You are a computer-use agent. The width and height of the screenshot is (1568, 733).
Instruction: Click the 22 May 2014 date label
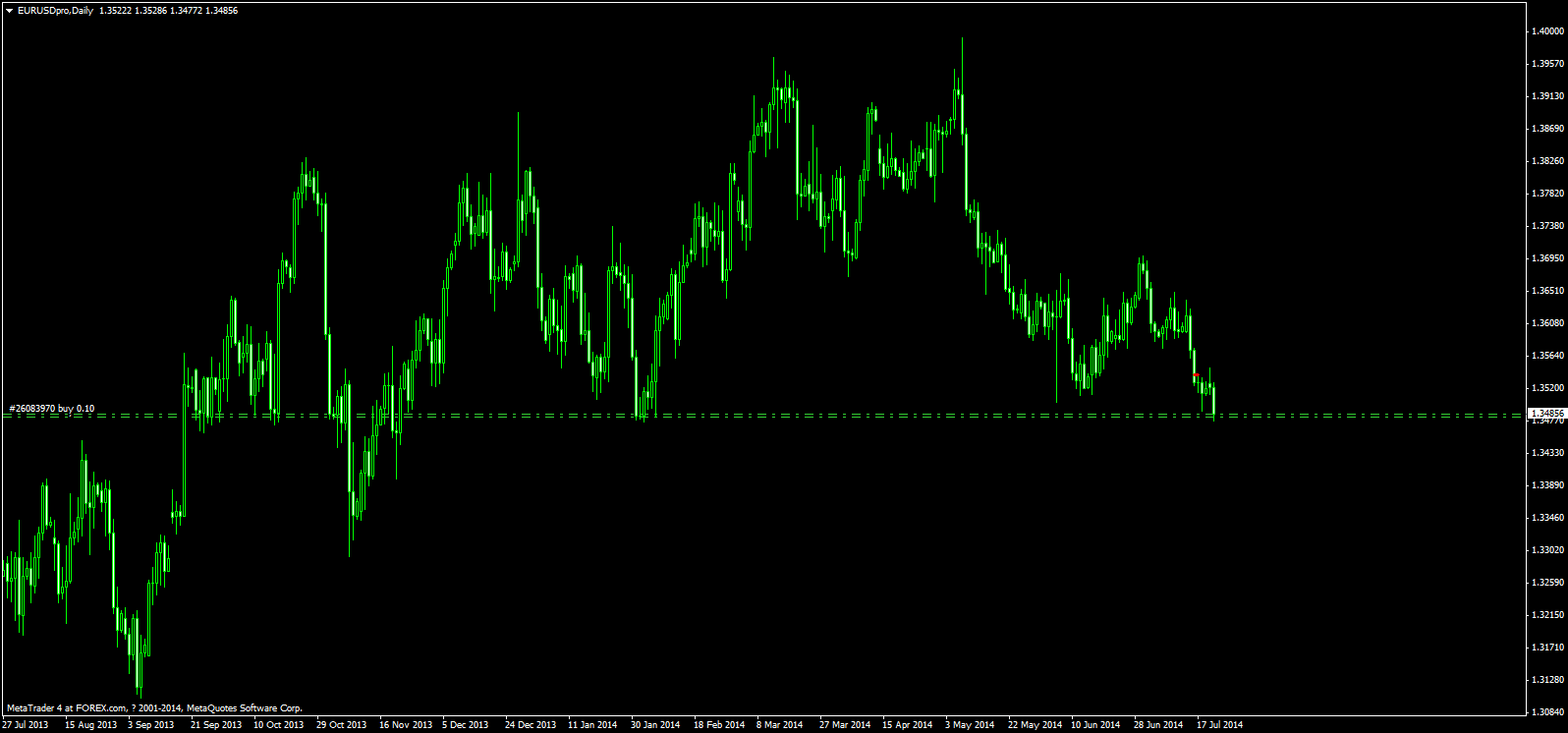point(1035,725)
